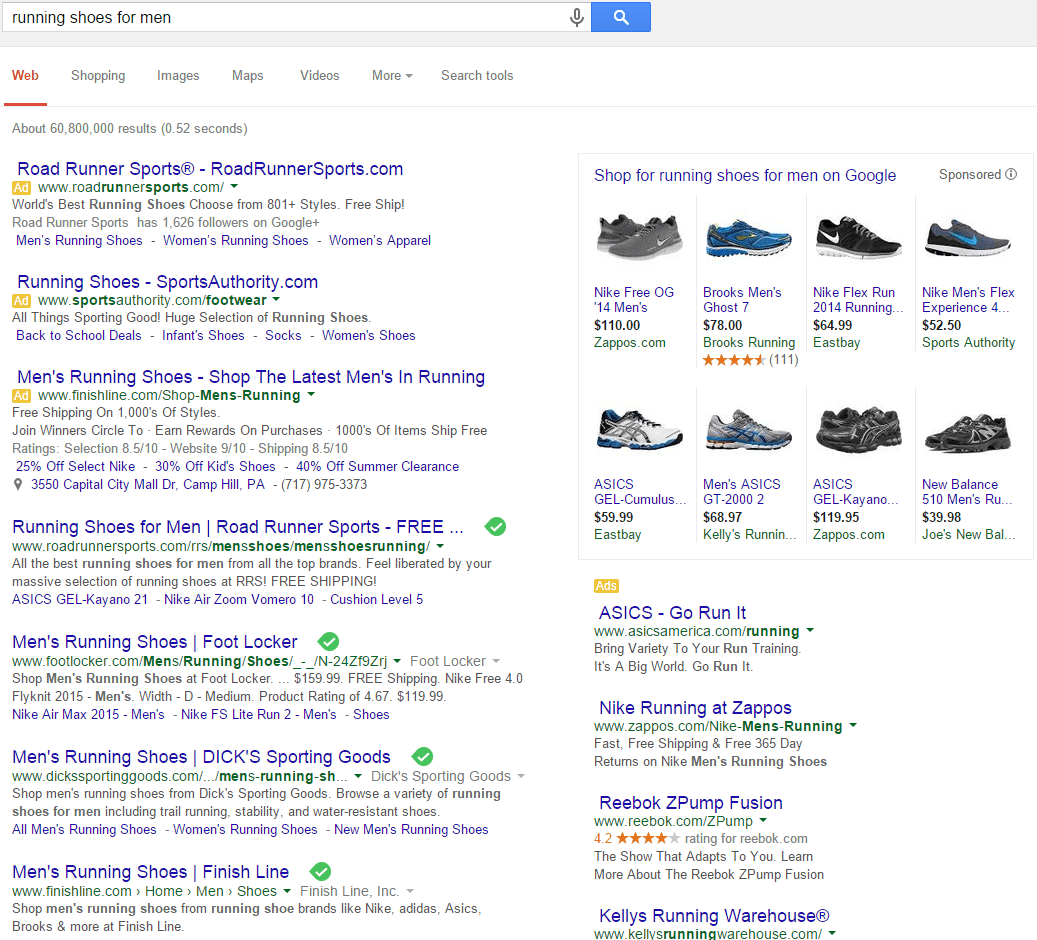Screen dimensions: 1037x940
Task: Open Men's Running Shoes | Finish Line result
Action: pyautogui.click(x=151, y=872)
